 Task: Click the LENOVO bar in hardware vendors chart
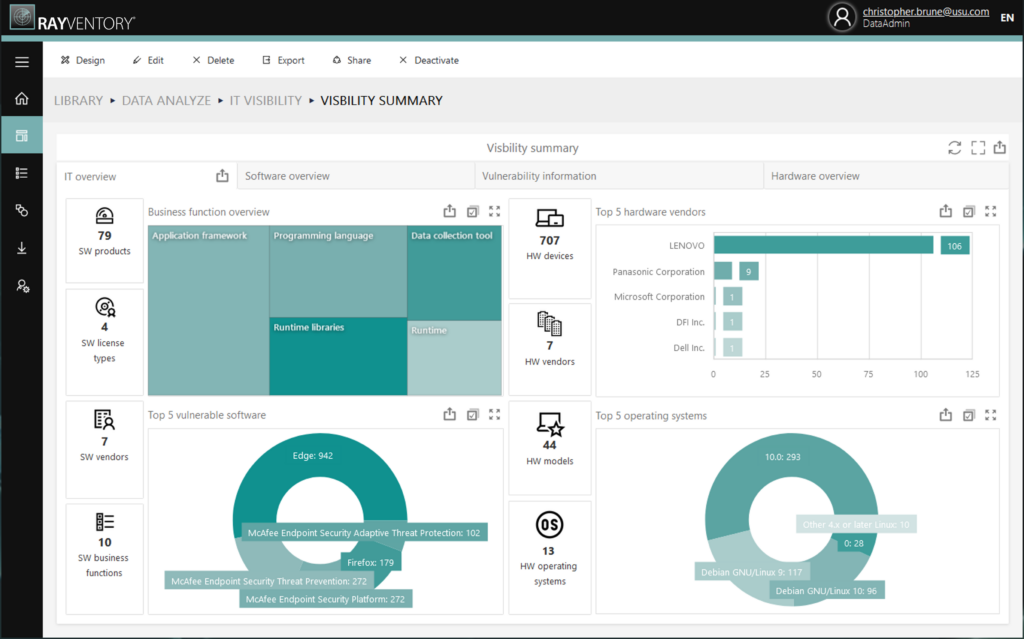coord(823,245)
